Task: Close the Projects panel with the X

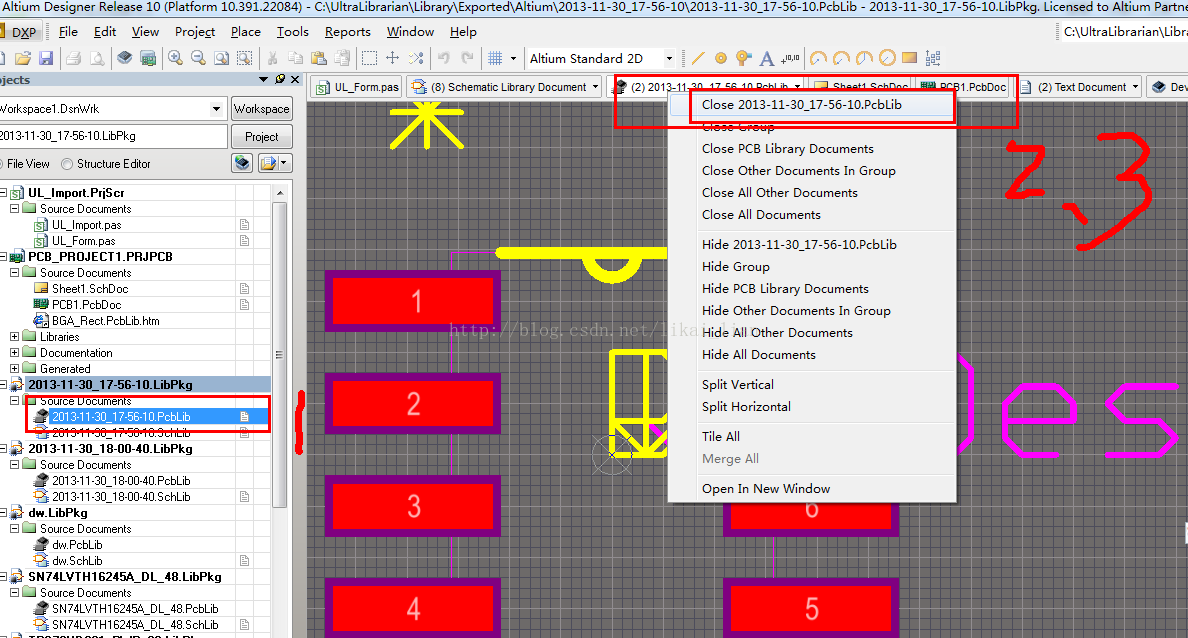Action: (295, 80)
